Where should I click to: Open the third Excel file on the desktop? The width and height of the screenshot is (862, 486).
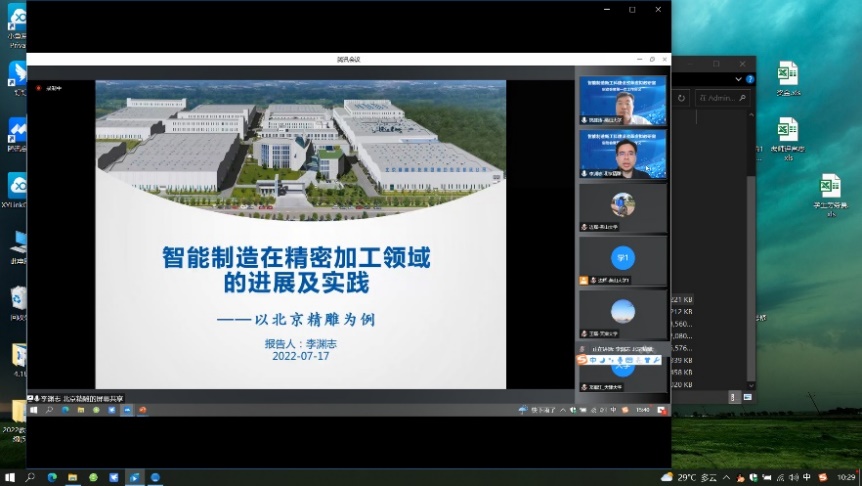(x=829, y=188)
